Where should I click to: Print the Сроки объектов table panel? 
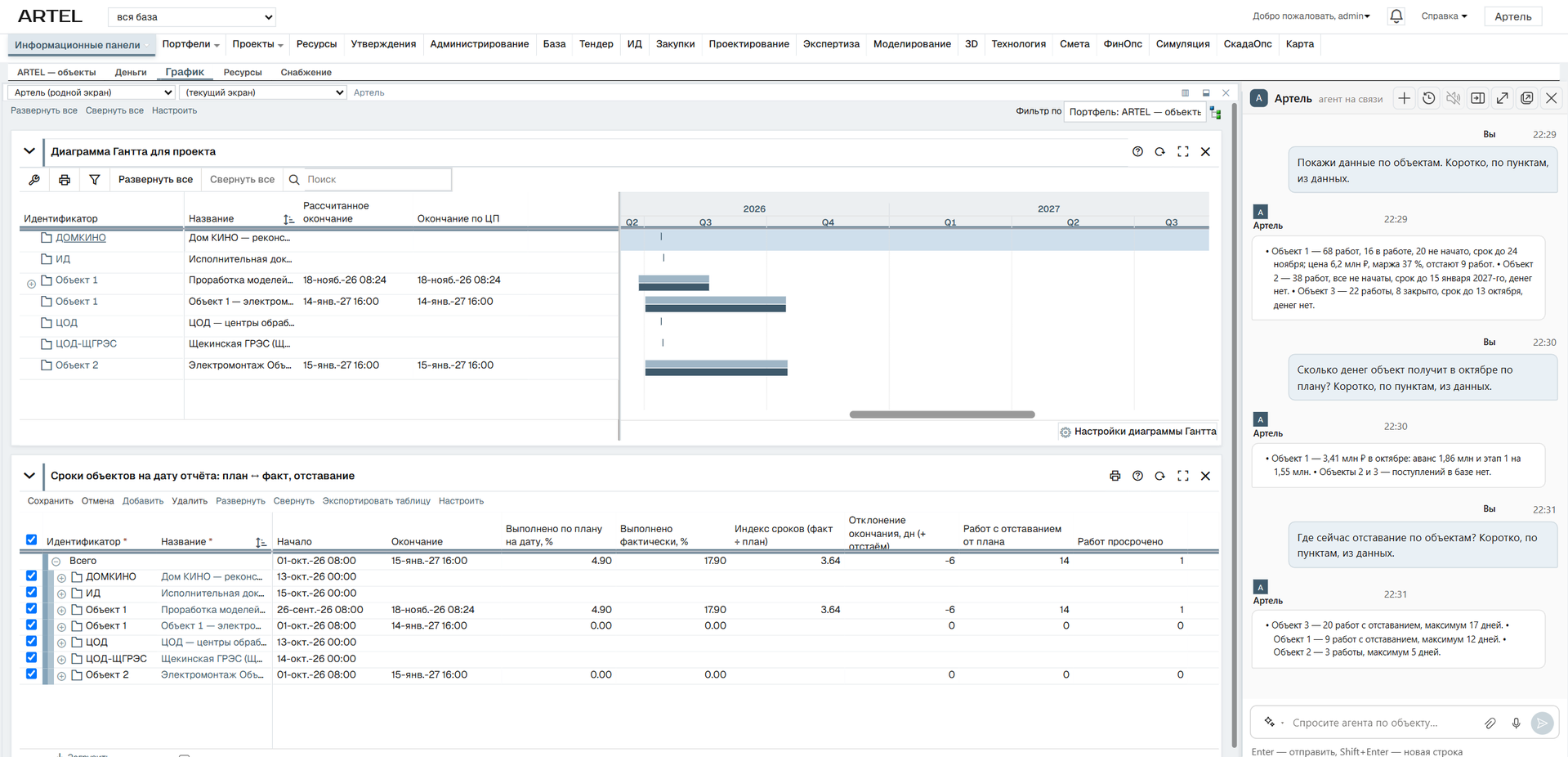pos(1115,476)
